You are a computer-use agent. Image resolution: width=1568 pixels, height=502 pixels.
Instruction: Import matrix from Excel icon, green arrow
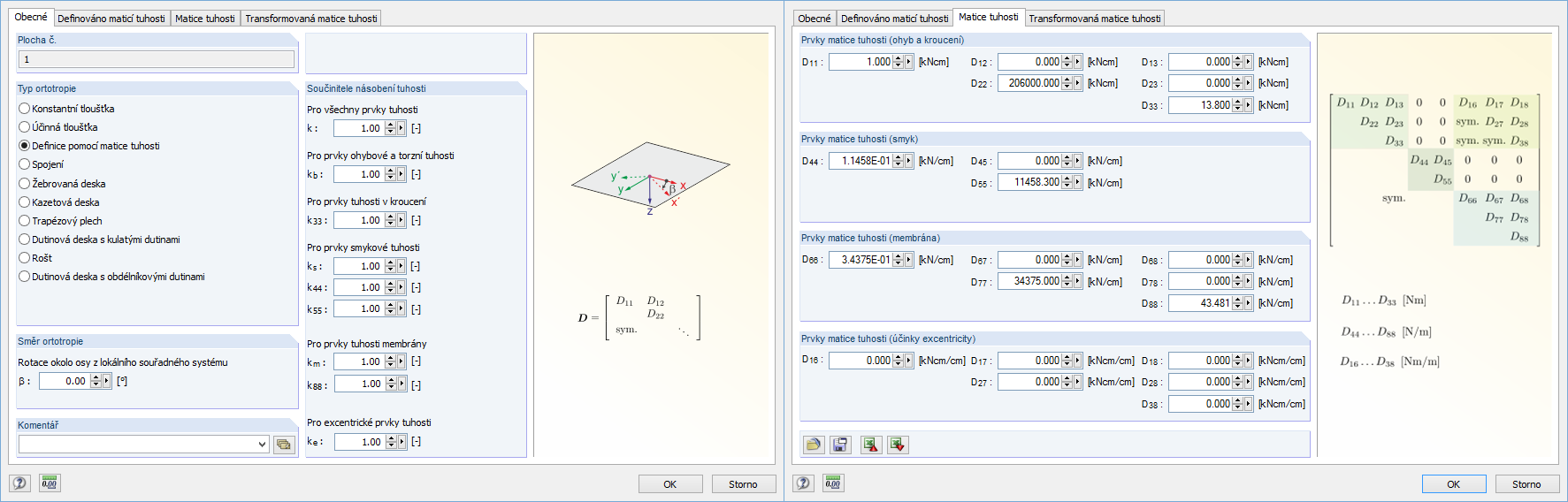point(898,445)
